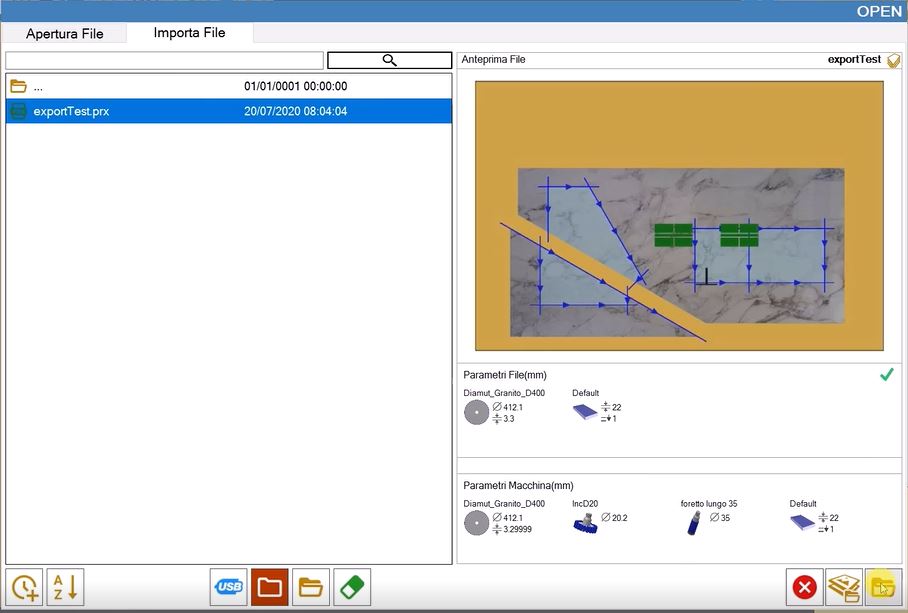The image size is (908, 613).
Task: Click the shield icon beside exportTest title
Action: click(x=894, y=60)
